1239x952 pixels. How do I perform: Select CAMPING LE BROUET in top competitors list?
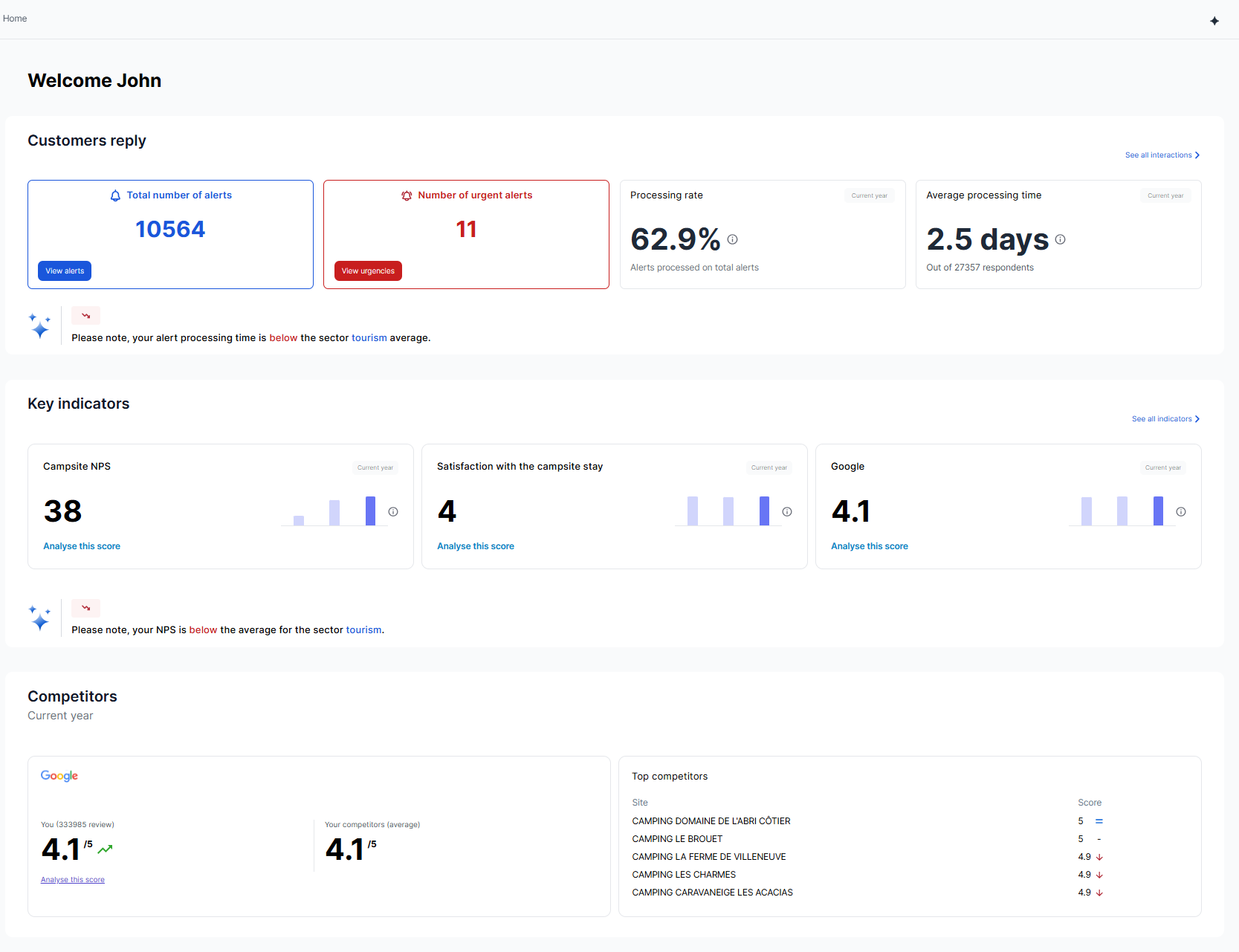point(677,839)
